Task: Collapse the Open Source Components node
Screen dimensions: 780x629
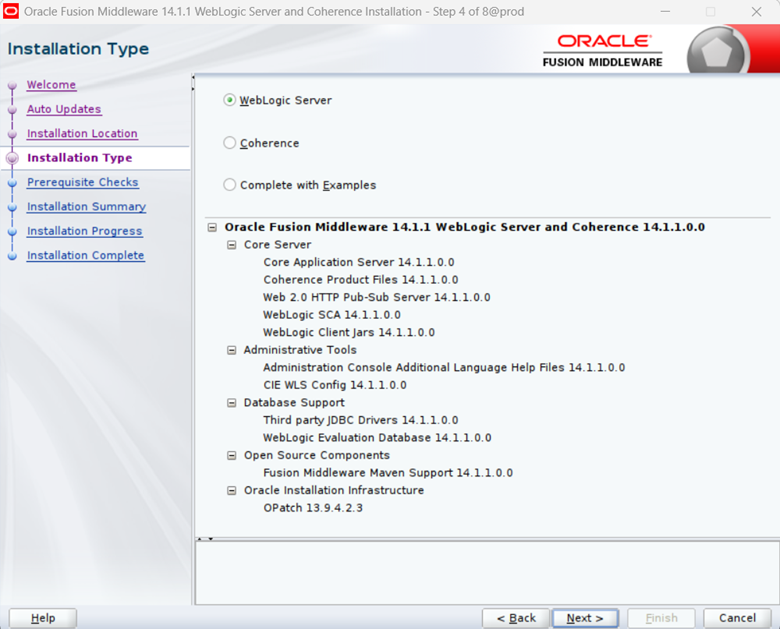Action: tap(232, 455)
